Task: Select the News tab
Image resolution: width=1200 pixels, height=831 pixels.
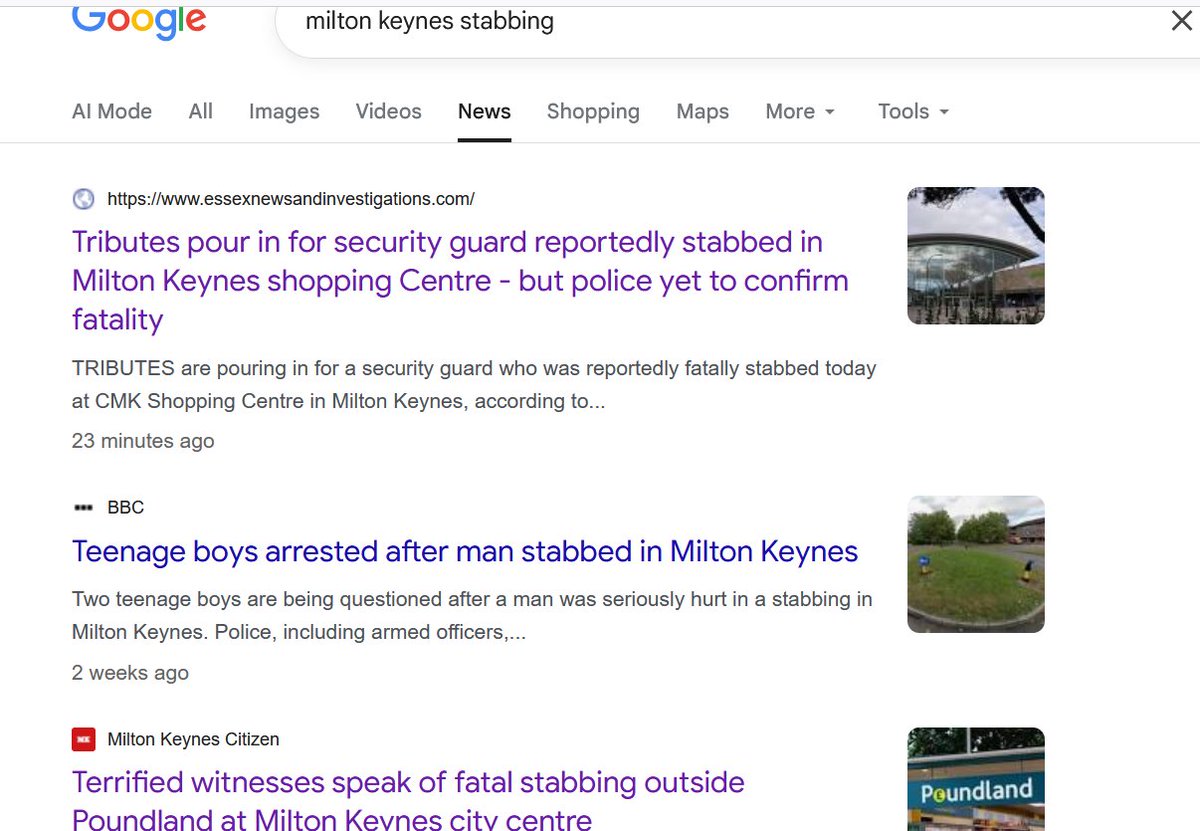Action: coord(484,111)
